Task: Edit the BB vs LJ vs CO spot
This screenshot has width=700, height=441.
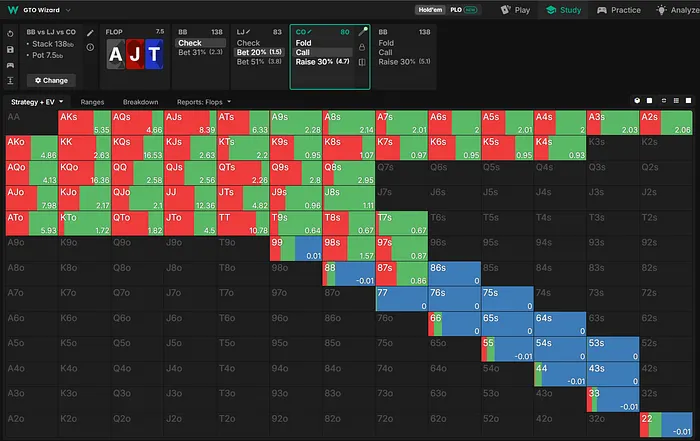Action: pos(90,33)
